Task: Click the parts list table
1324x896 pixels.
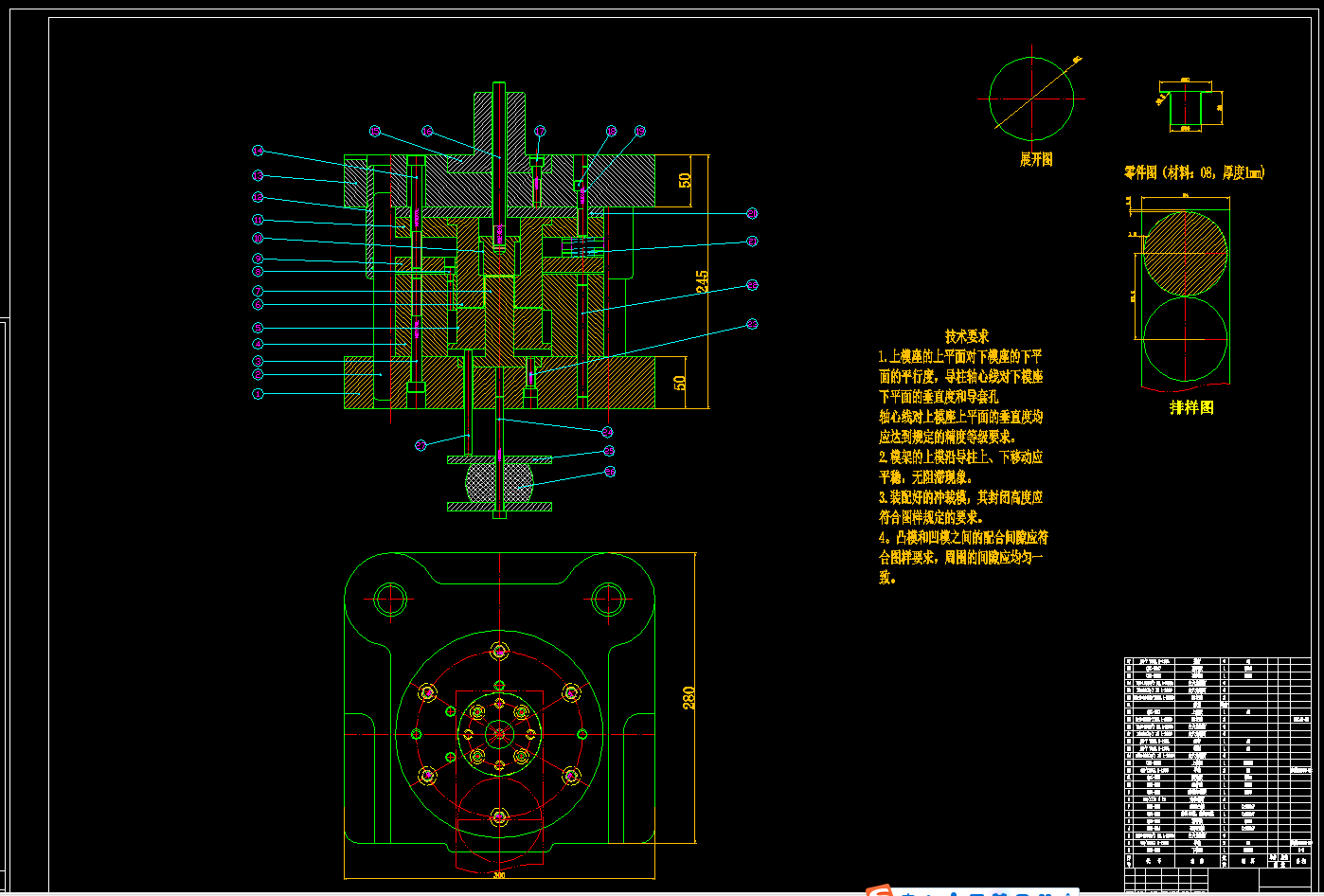Action: point(1218,762)
